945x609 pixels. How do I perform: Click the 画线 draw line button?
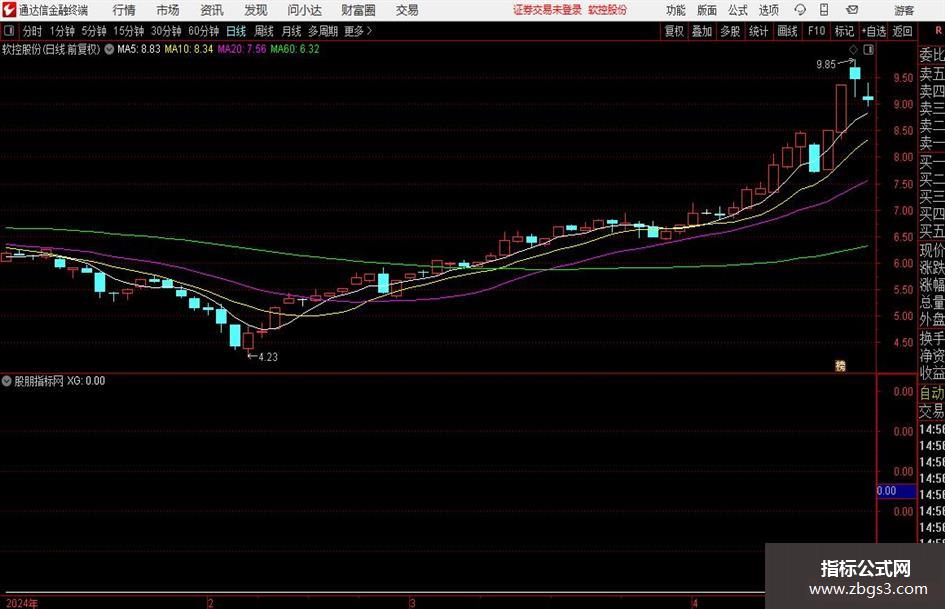coord(787,31)
